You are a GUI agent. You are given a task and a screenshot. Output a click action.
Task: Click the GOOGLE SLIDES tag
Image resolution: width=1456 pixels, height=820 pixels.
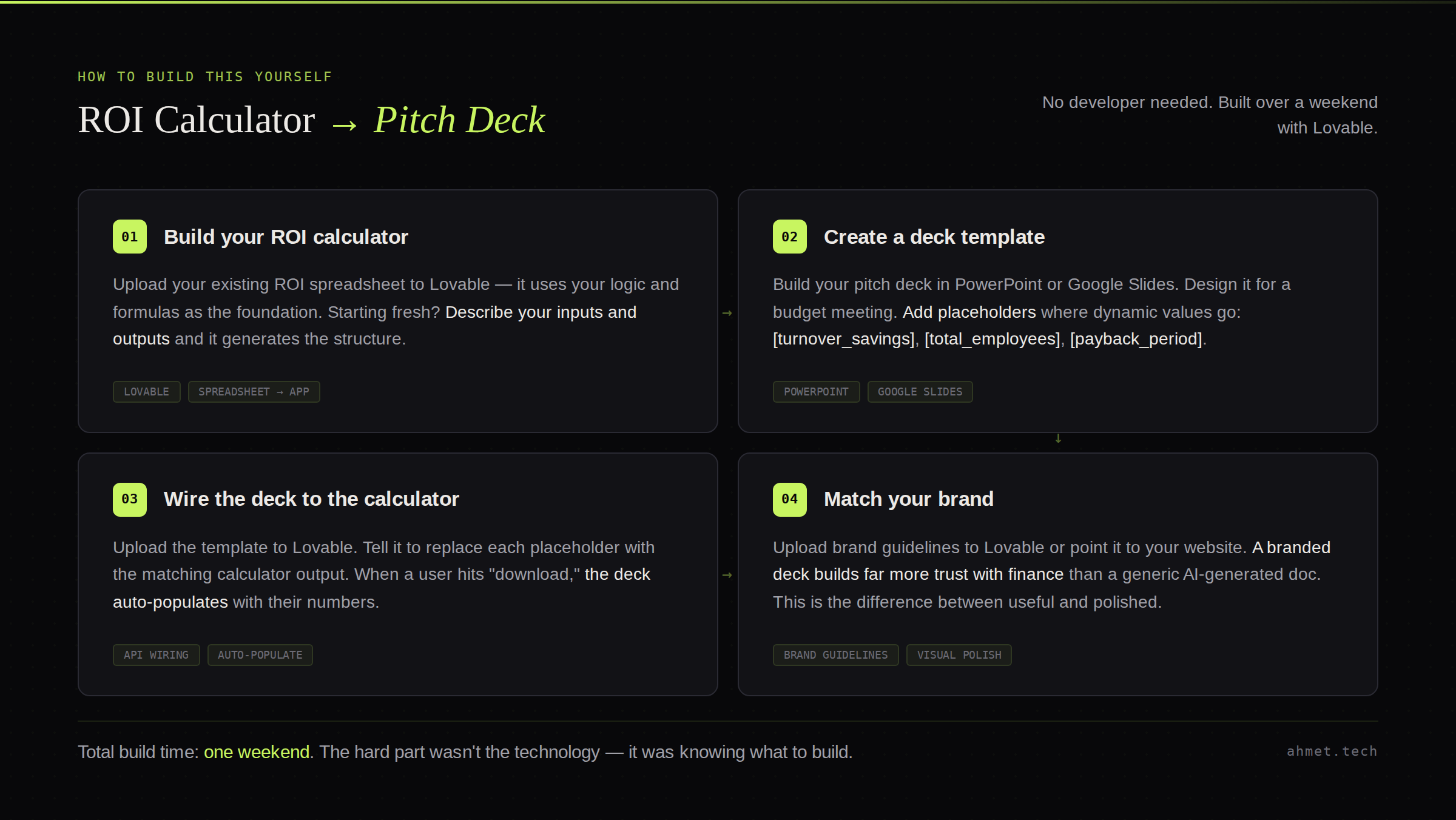coord(920,392)
